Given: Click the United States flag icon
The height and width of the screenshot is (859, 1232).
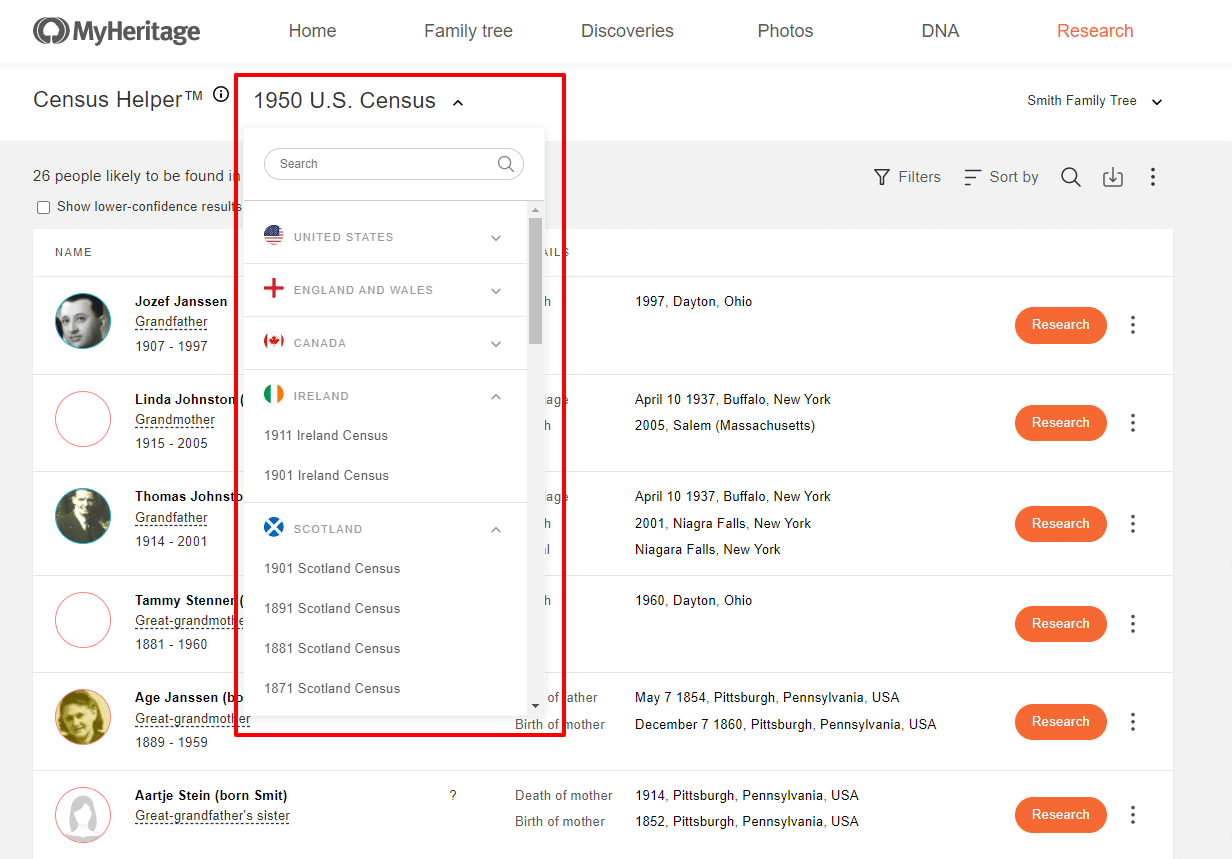Looking at the screenshot, I should (x=274, y=236).
